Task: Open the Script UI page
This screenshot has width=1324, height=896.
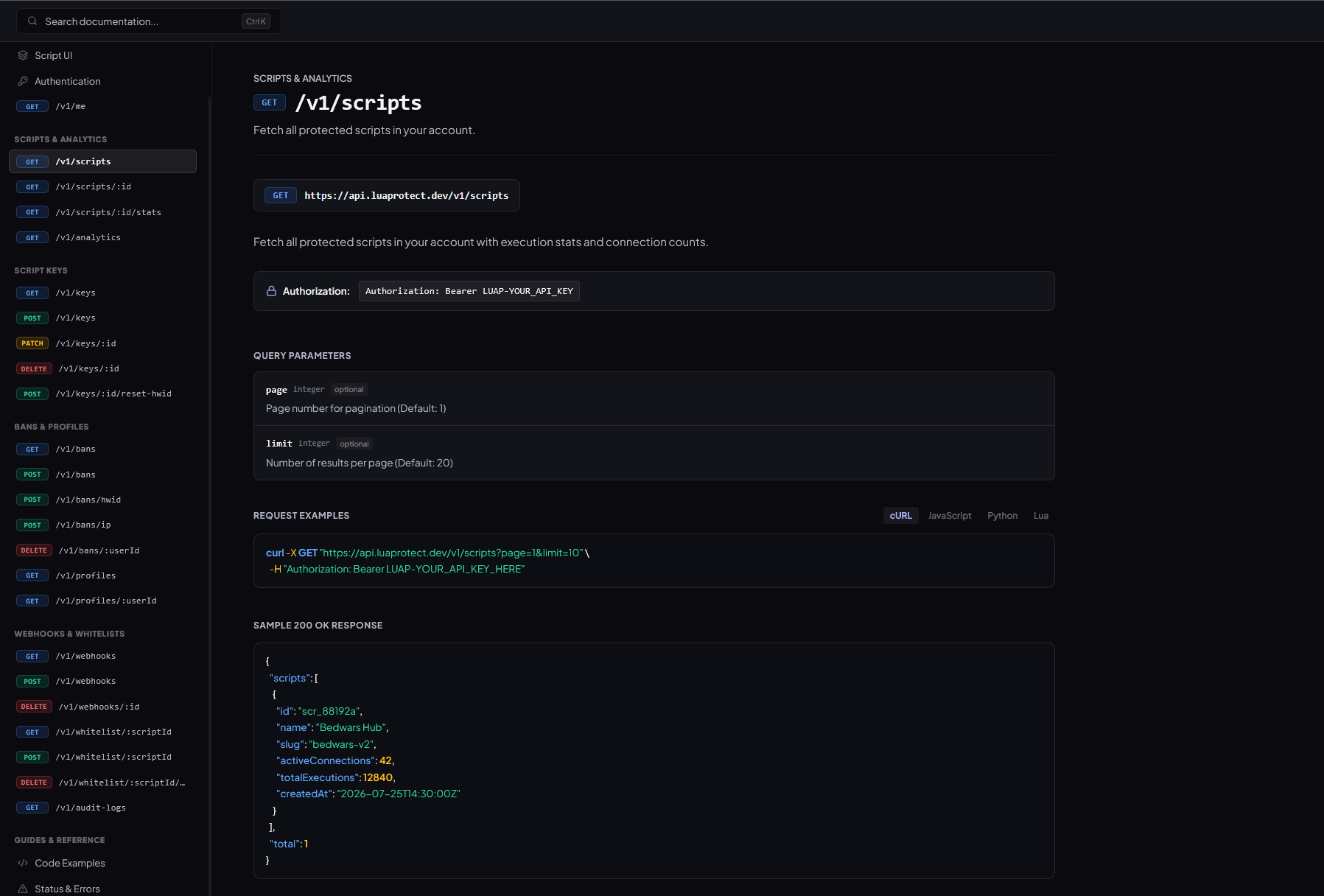Action: coord(102,55)
